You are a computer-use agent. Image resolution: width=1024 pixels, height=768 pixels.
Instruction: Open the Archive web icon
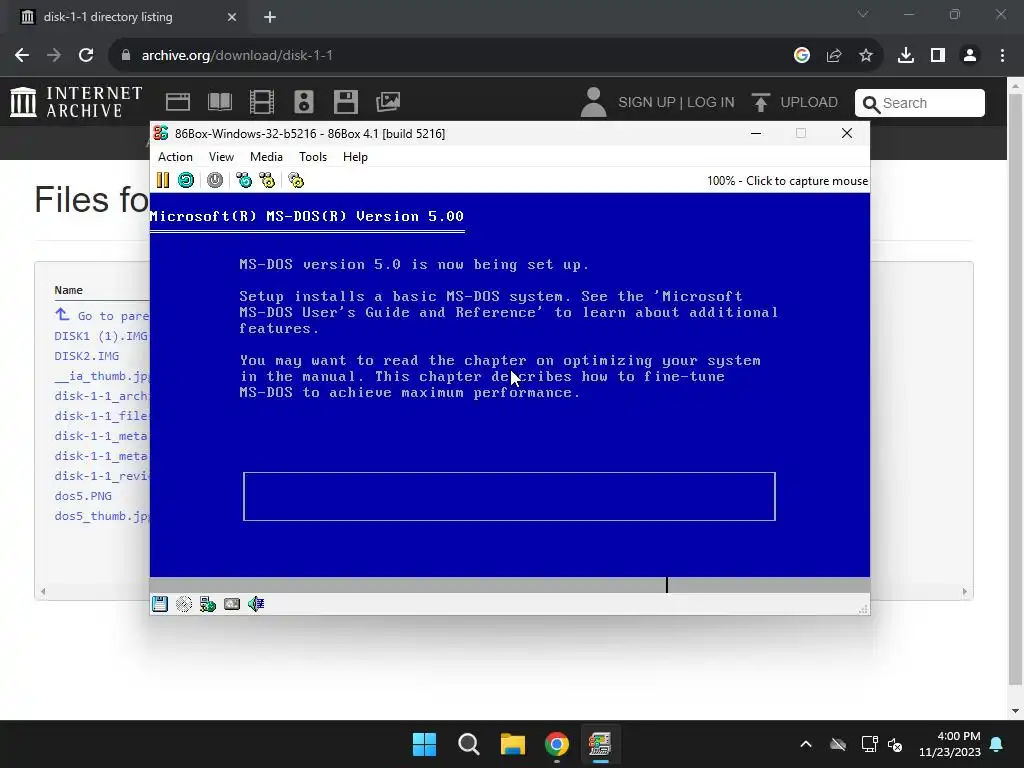[178, 102]
